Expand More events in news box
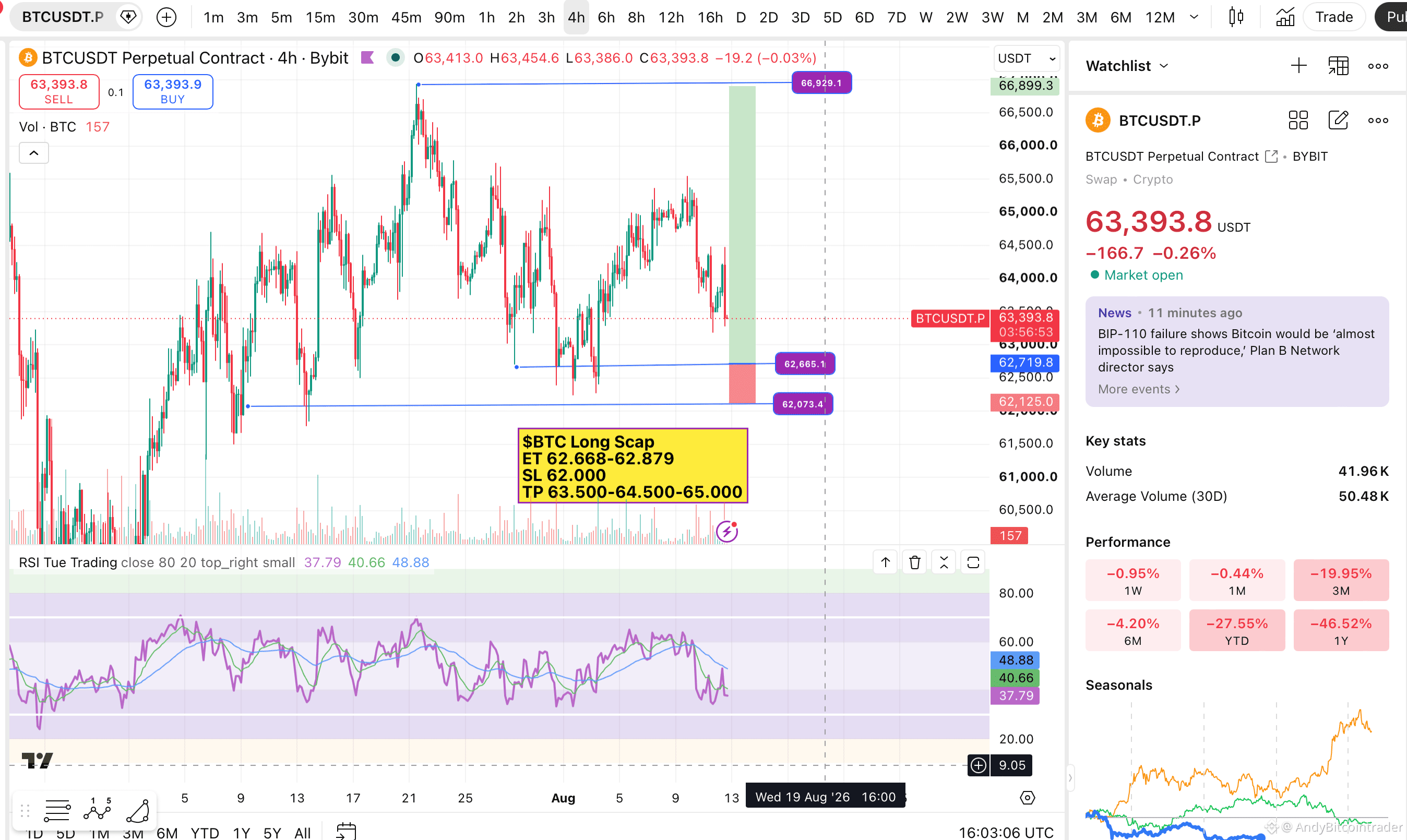Image resolution: width=1407 pixels, height=840 pixels. tap(1138, 389)
